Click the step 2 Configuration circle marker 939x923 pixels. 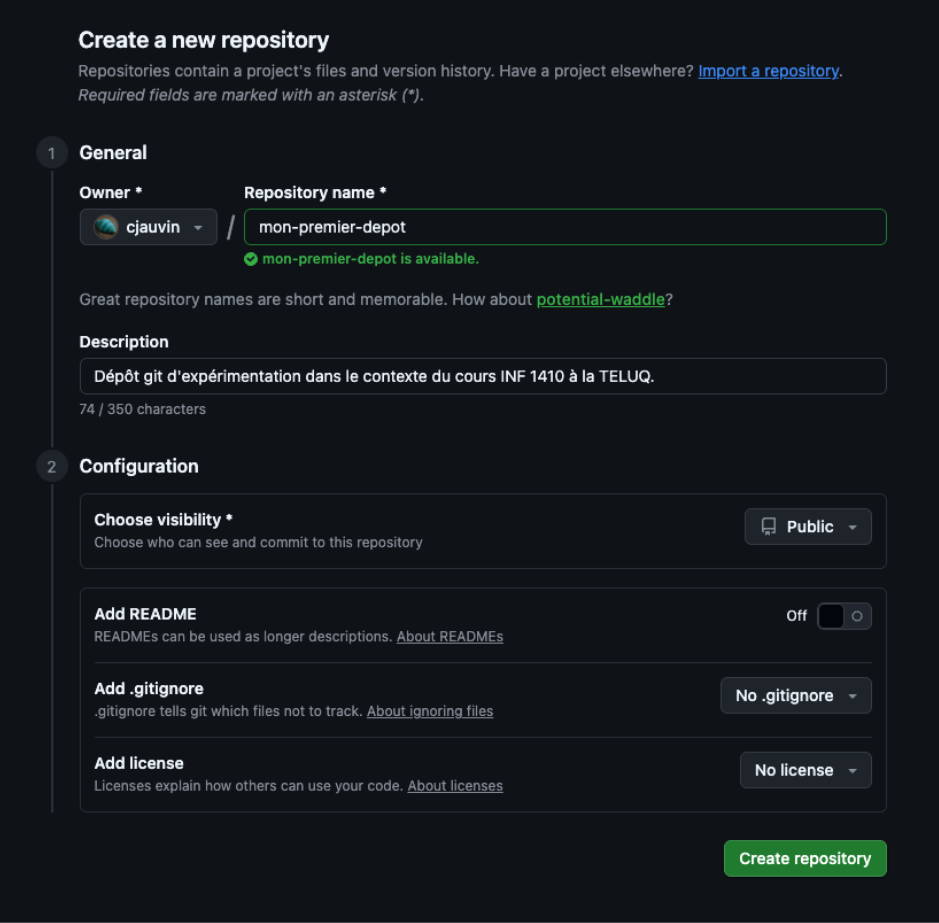tap(51, 466)
